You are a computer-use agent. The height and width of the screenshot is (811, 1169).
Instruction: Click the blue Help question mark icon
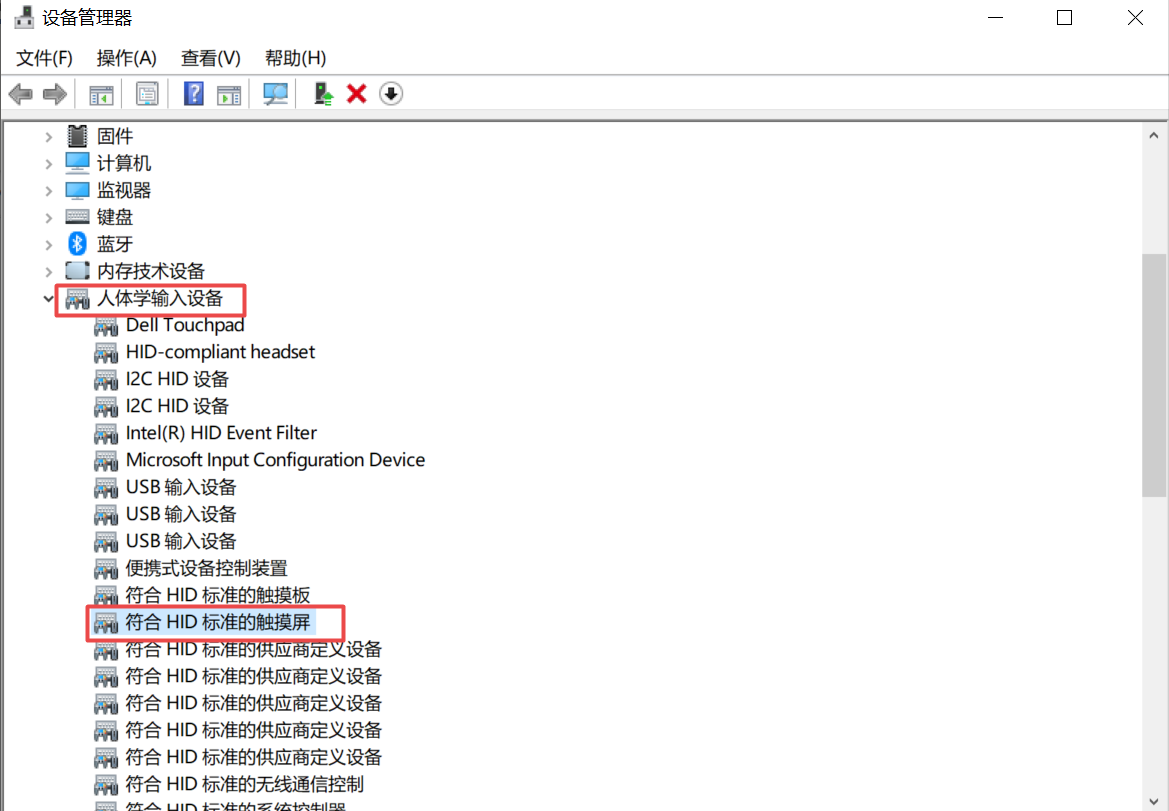tap(194, 94)
